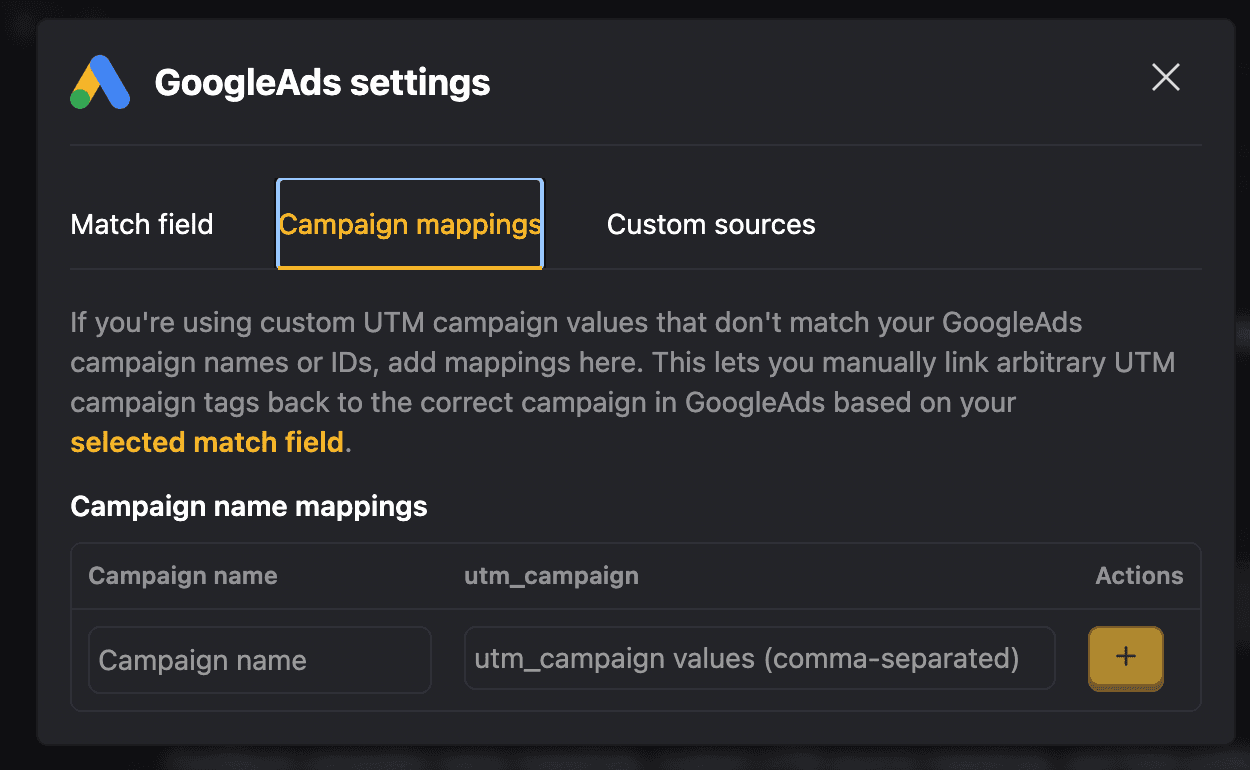
Task: Open the Custom sources tab
Action: [710, 224]
